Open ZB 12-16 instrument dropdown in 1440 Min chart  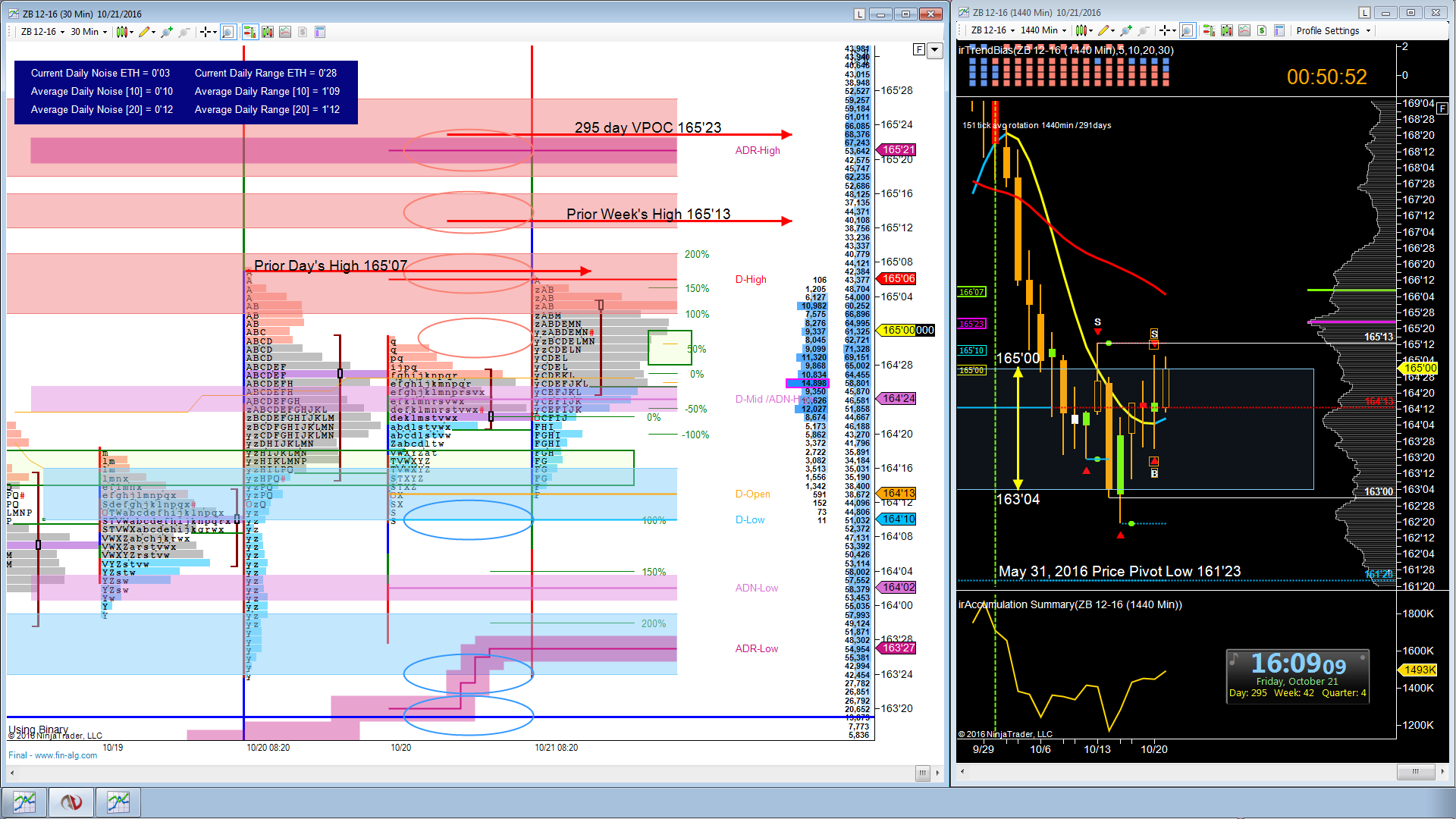point(993,30)
